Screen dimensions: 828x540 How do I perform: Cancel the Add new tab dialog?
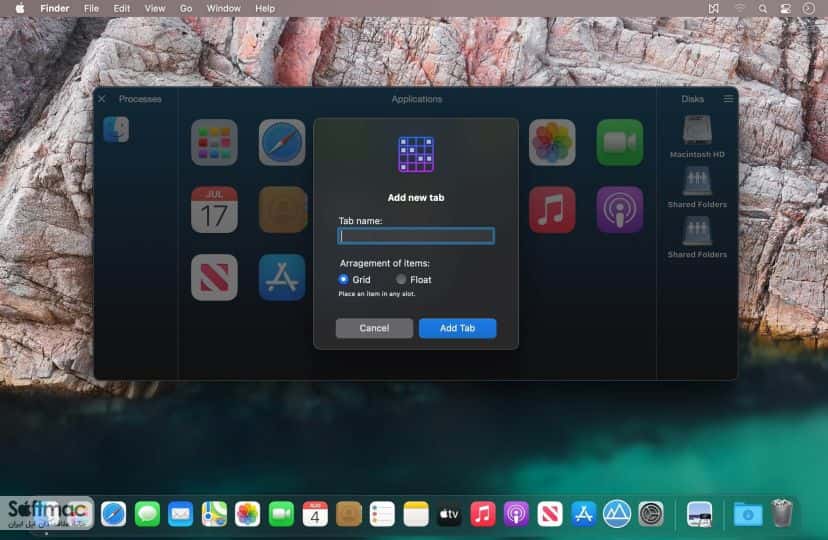pyautogui.click(x=374, y=328)
